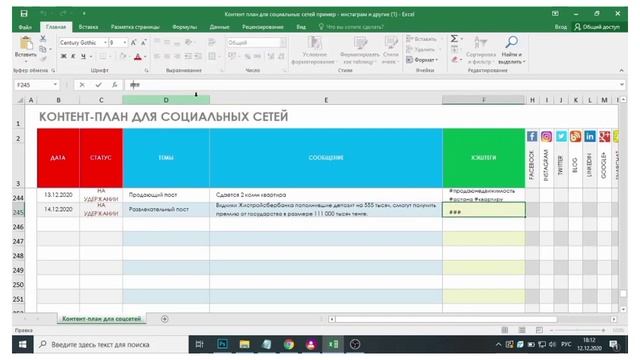Click the fill color bucket icon
The image size is (640, 360).
[122, 57]
